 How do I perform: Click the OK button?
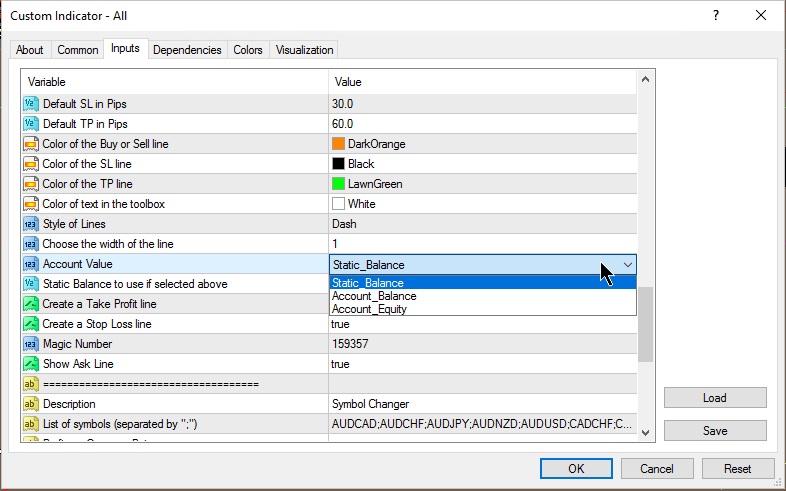[x=576, y=468]
